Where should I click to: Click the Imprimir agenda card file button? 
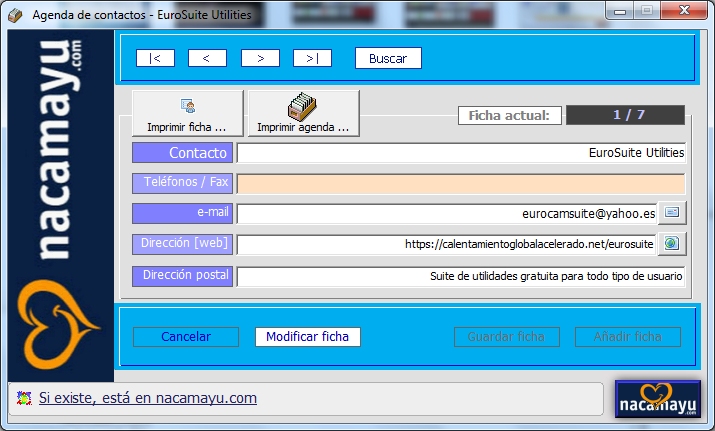pos(303,113)
